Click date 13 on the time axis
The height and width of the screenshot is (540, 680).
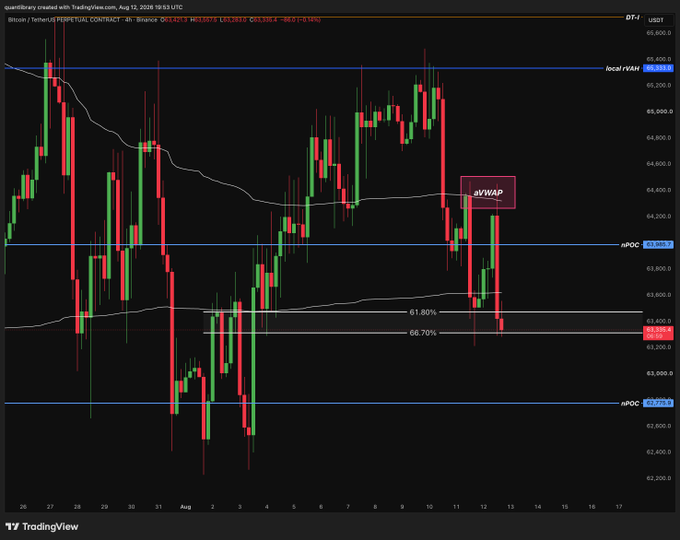(510, 507)
